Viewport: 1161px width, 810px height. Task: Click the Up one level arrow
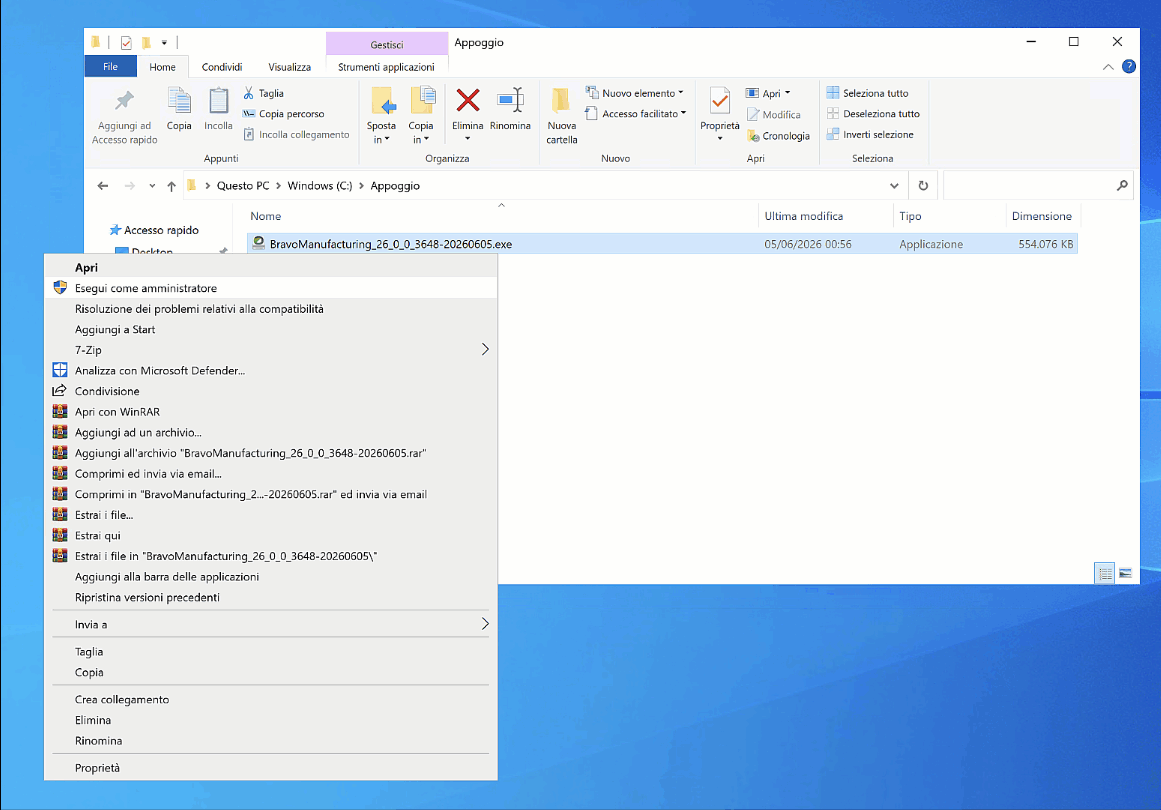pos(172,186)
